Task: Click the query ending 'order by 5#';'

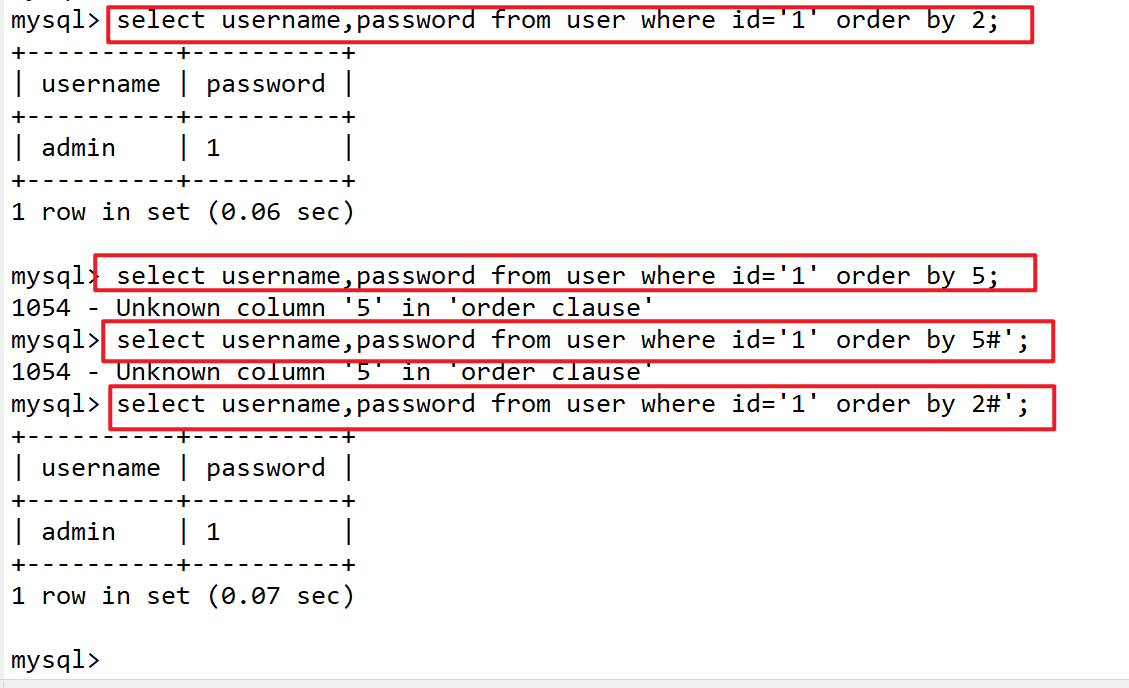Action: coord(573,340)
